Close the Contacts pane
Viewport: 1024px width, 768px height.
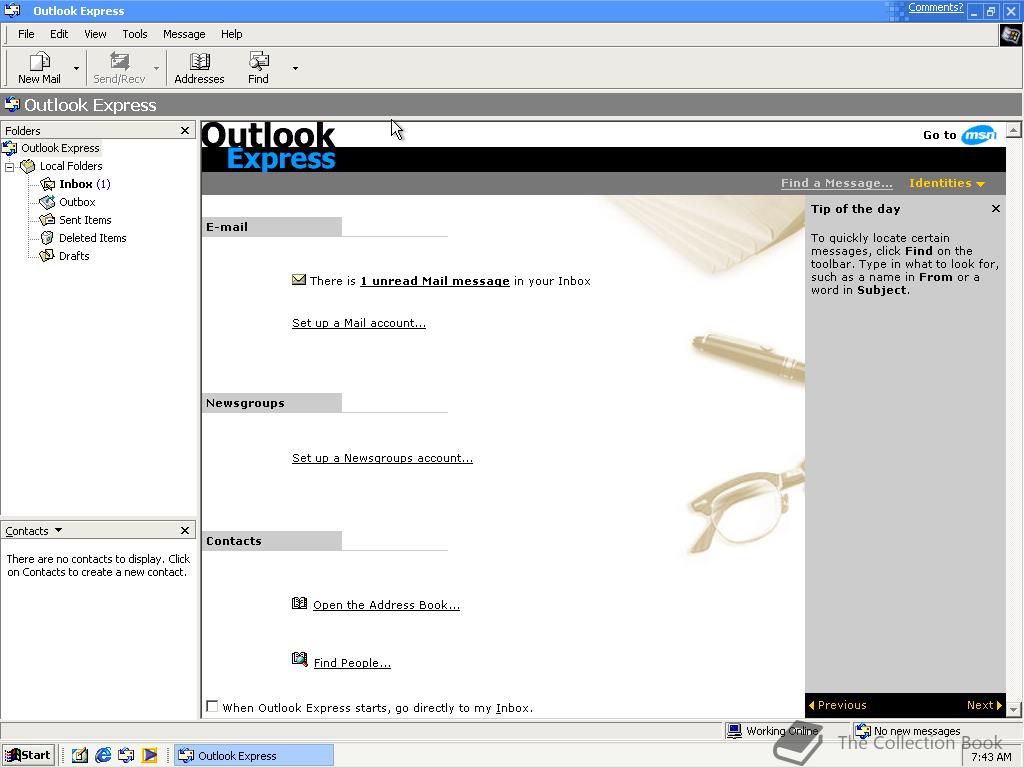click(x=185, y=530)
